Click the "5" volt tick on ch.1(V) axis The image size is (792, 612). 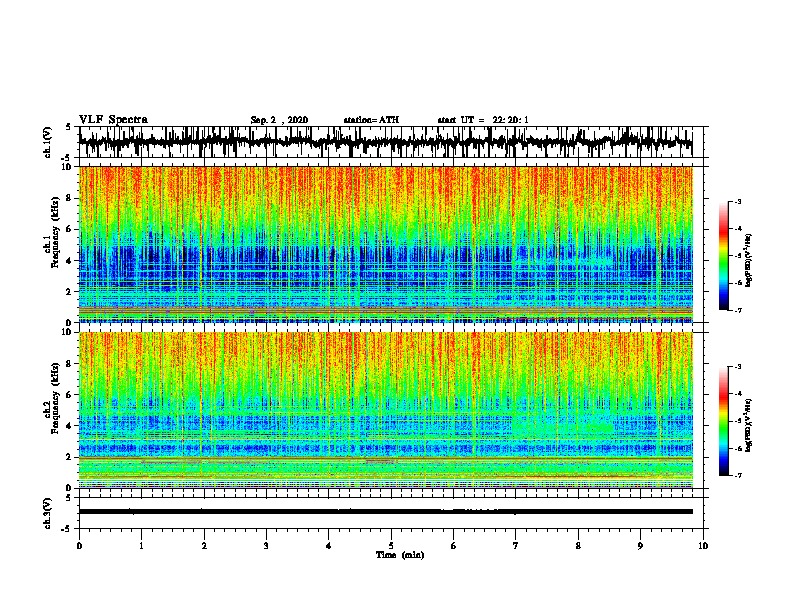[x=68, y=127]
